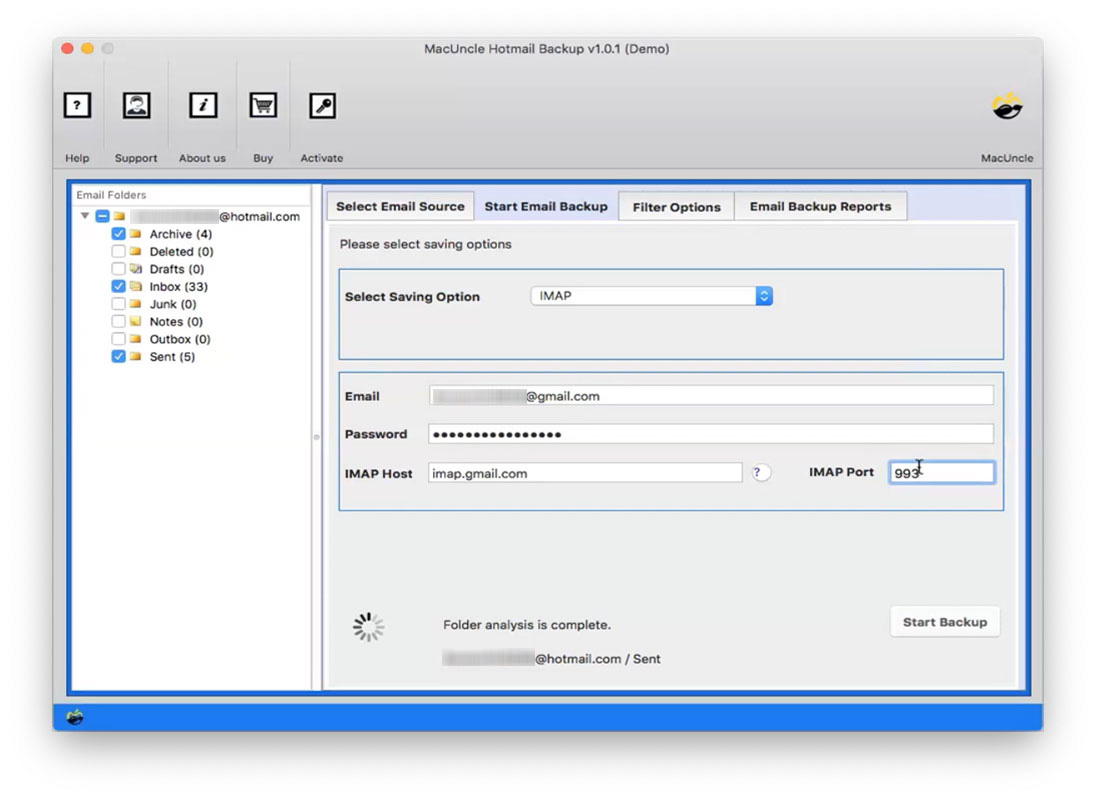The height and width of the screenshot is (799, 1096).
Task: Go to the Select Email Source tab
Action: pyautogui.click(x=400, y=206)
